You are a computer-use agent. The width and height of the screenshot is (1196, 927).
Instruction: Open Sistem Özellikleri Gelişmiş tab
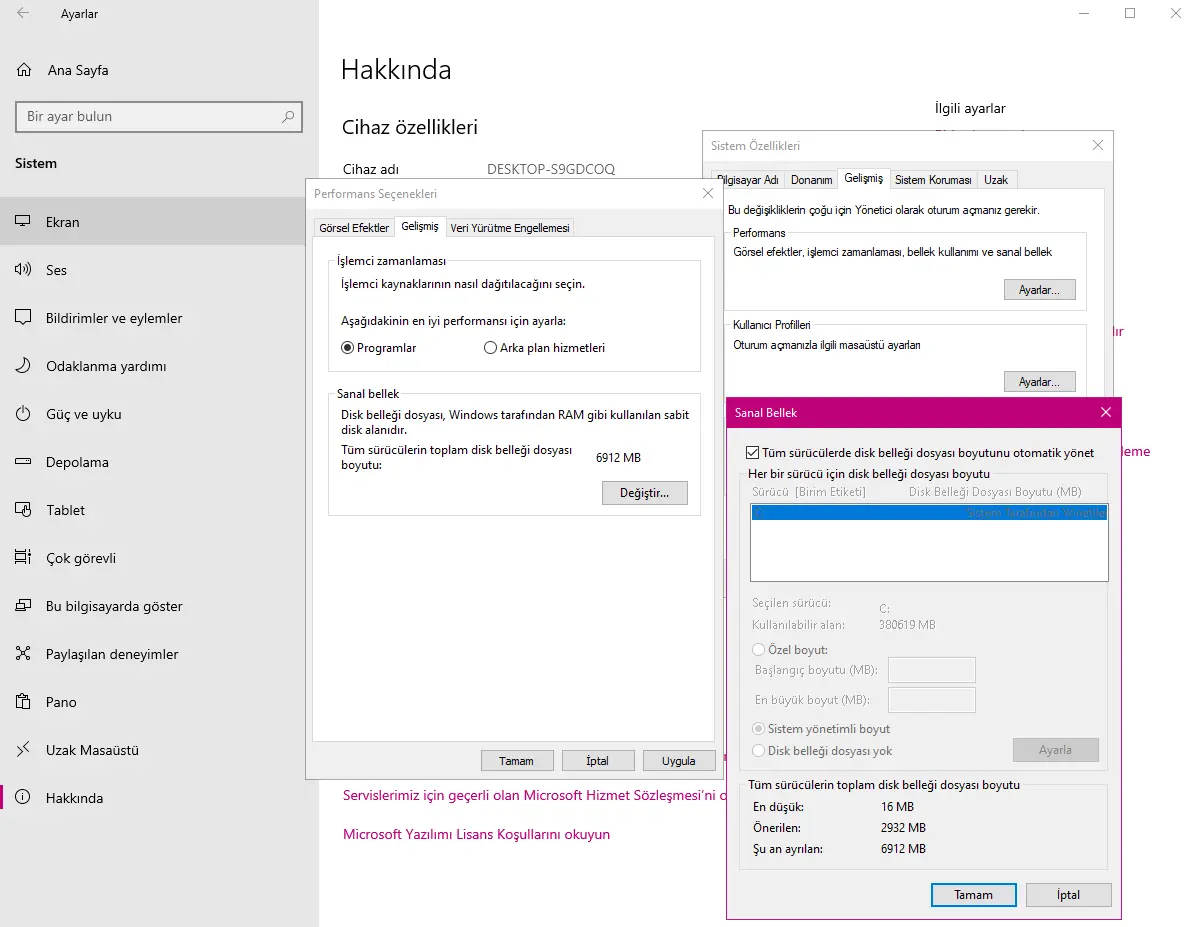point(863,178)
